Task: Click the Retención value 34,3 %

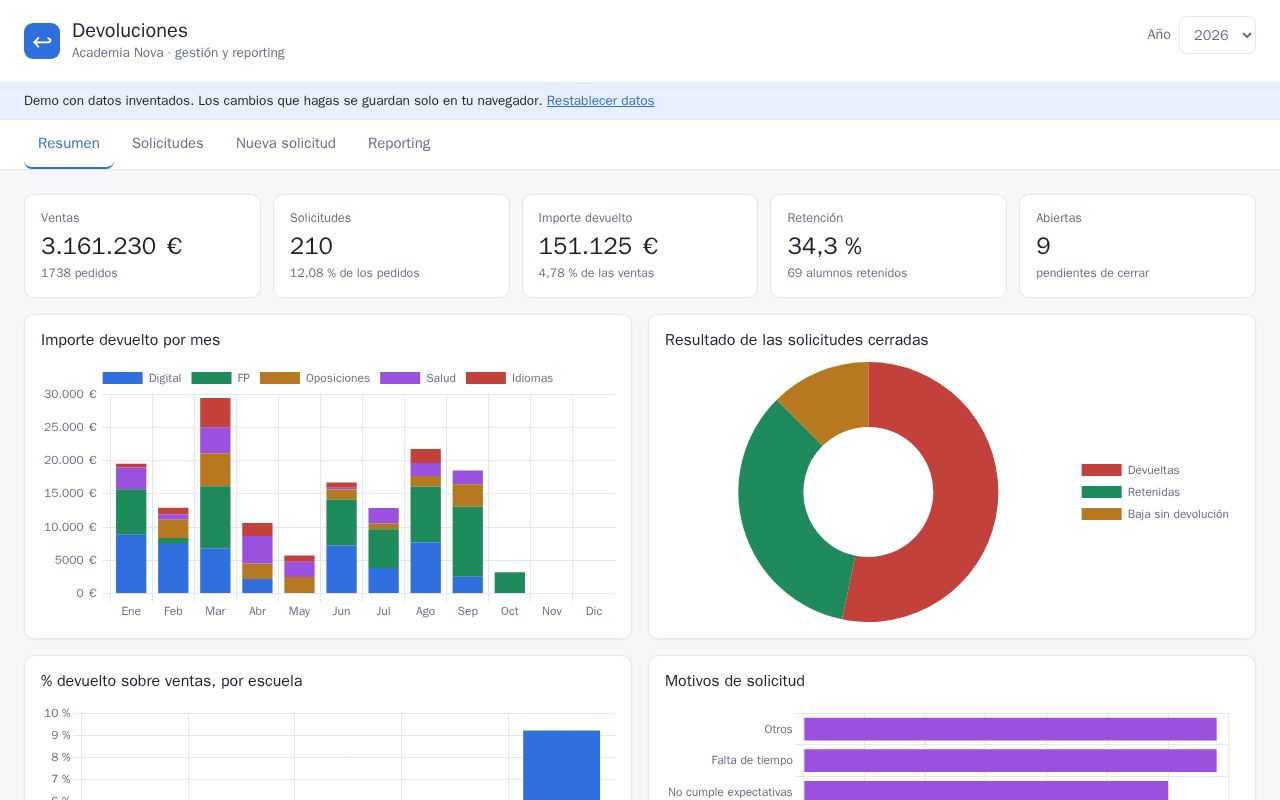Action: [x=824, y=246]
